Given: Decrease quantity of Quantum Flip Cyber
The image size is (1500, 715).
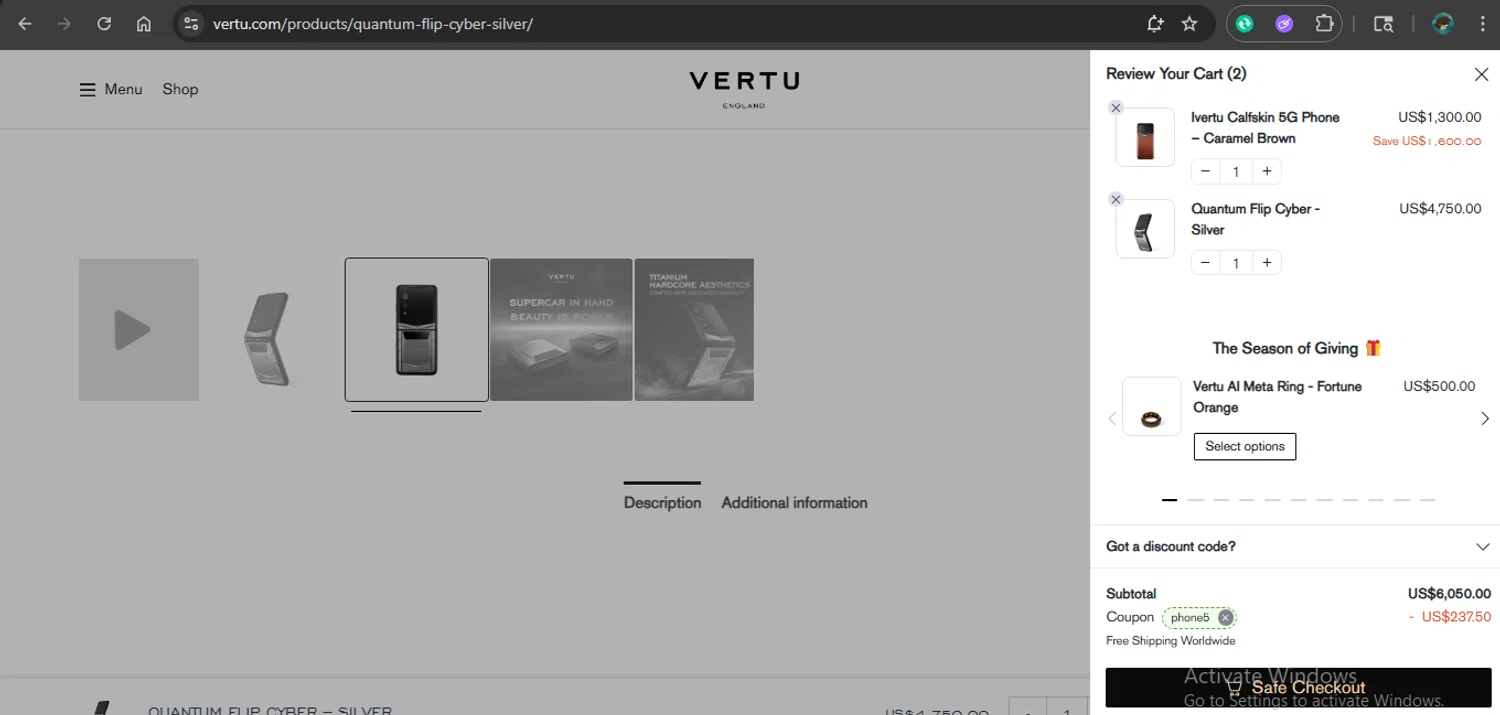Looking at the screenshot, I should tap(1205, 262).
